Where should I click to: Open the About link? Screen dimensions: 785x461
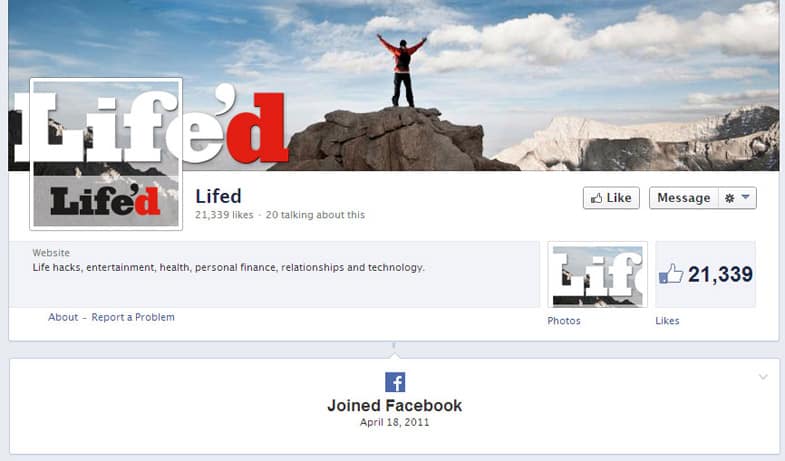pos(63,317)
